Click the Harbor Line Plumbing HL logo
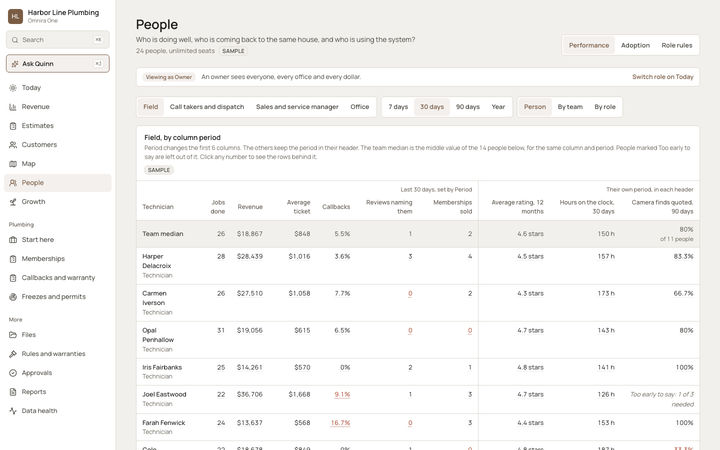 click(x=16, y=16)
